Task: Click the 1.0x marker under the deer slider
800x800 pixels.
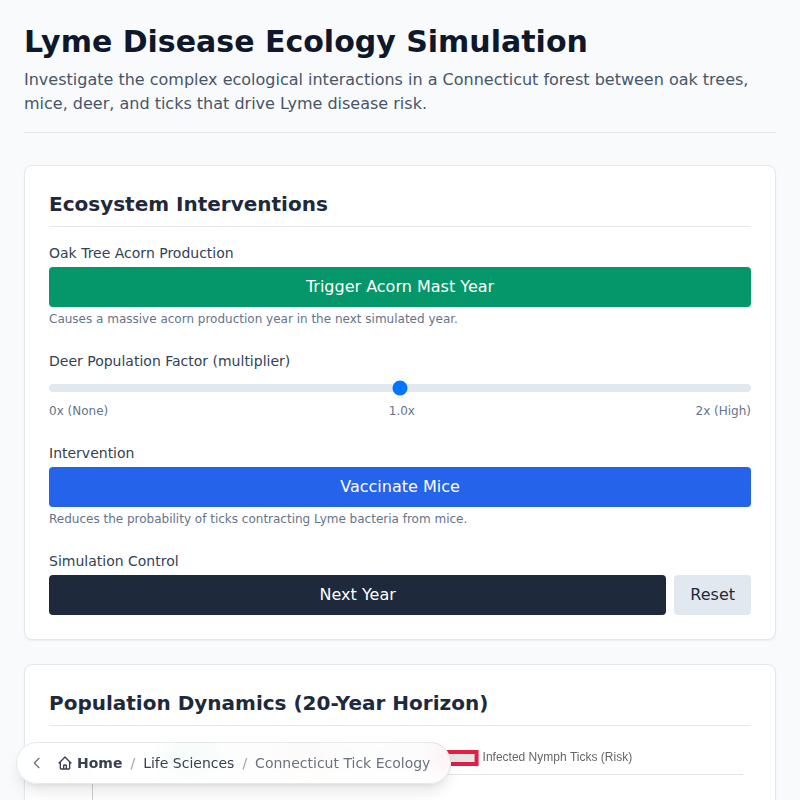Action: [x=401, y=410]
